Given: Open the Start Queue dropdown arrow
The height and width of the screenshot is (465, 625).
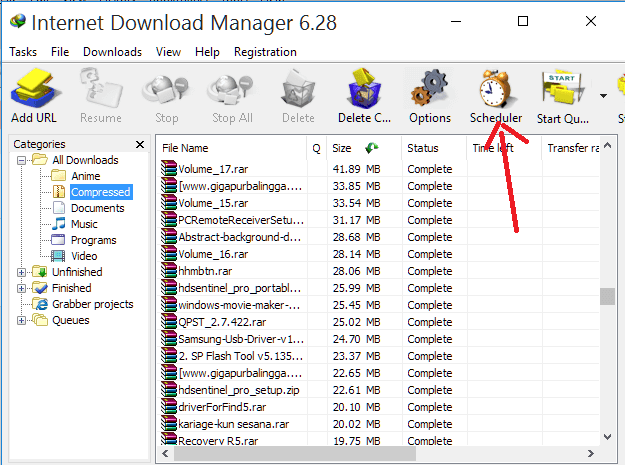Looking at the screenshot, I should click(x=603, y=96).
